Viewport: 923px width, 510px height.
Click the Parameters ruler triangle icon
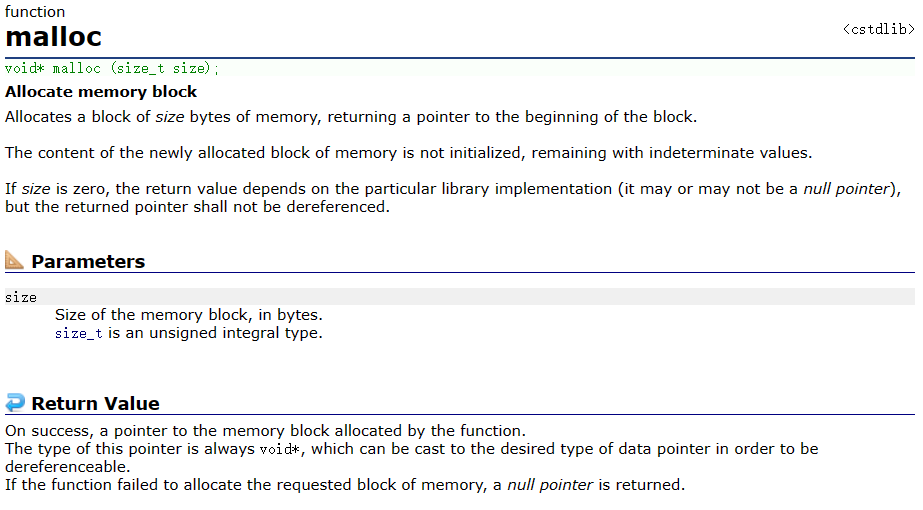[x=14, y=260]
